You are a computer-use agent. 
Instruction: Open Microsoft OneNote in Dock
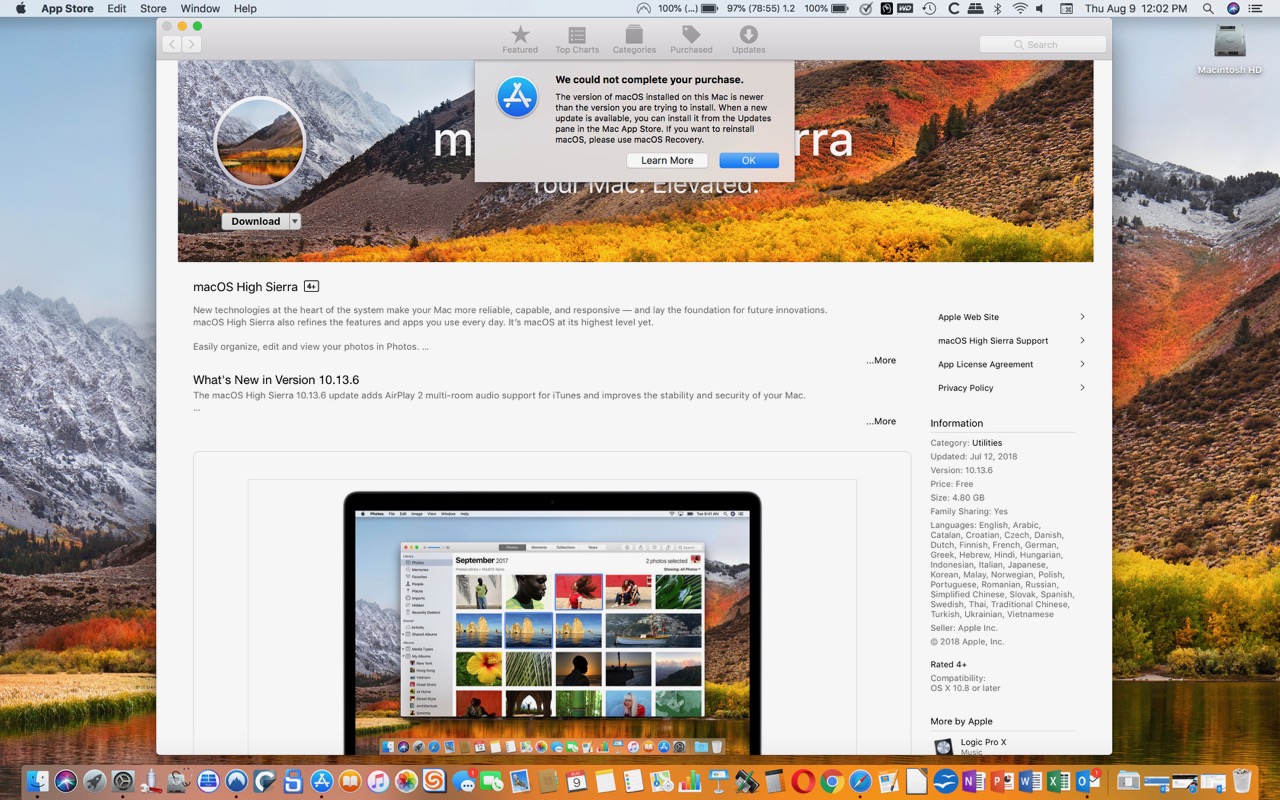click(x=974, y=781)
